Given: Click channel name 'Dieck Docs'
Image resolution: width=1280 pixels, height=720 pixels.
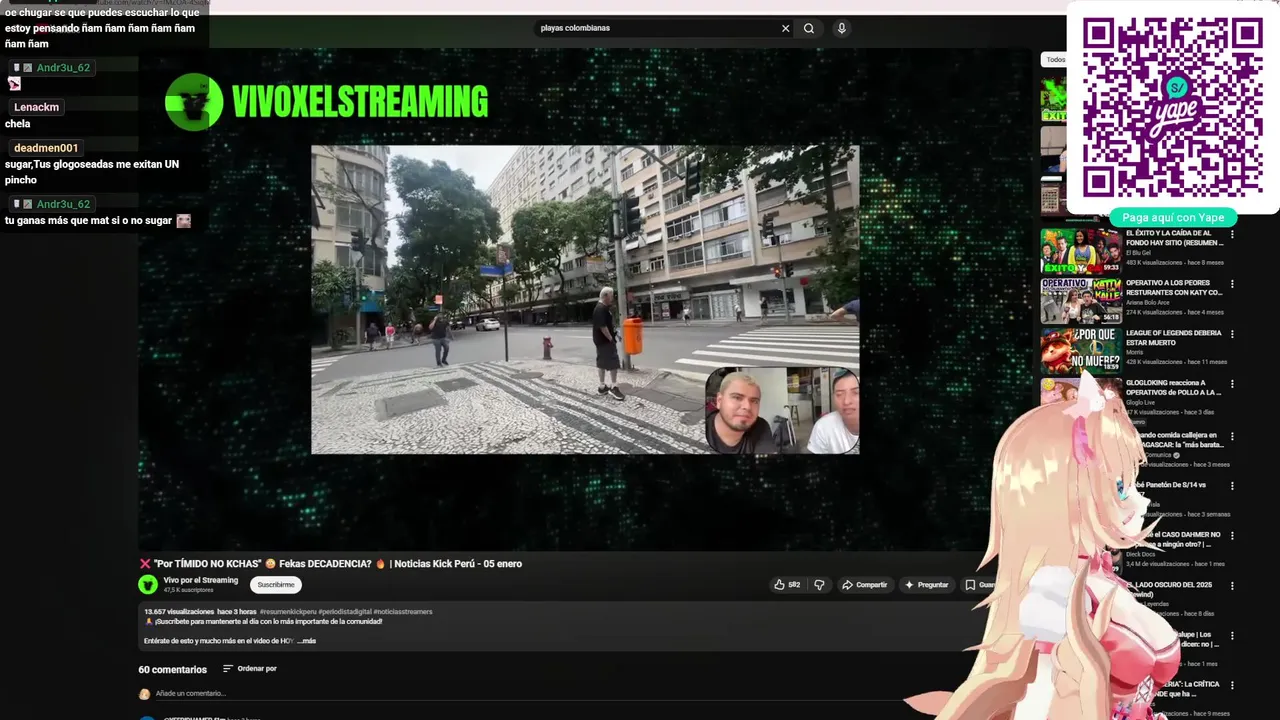Looking at the screenshot, I should [x=1141, y=554].
